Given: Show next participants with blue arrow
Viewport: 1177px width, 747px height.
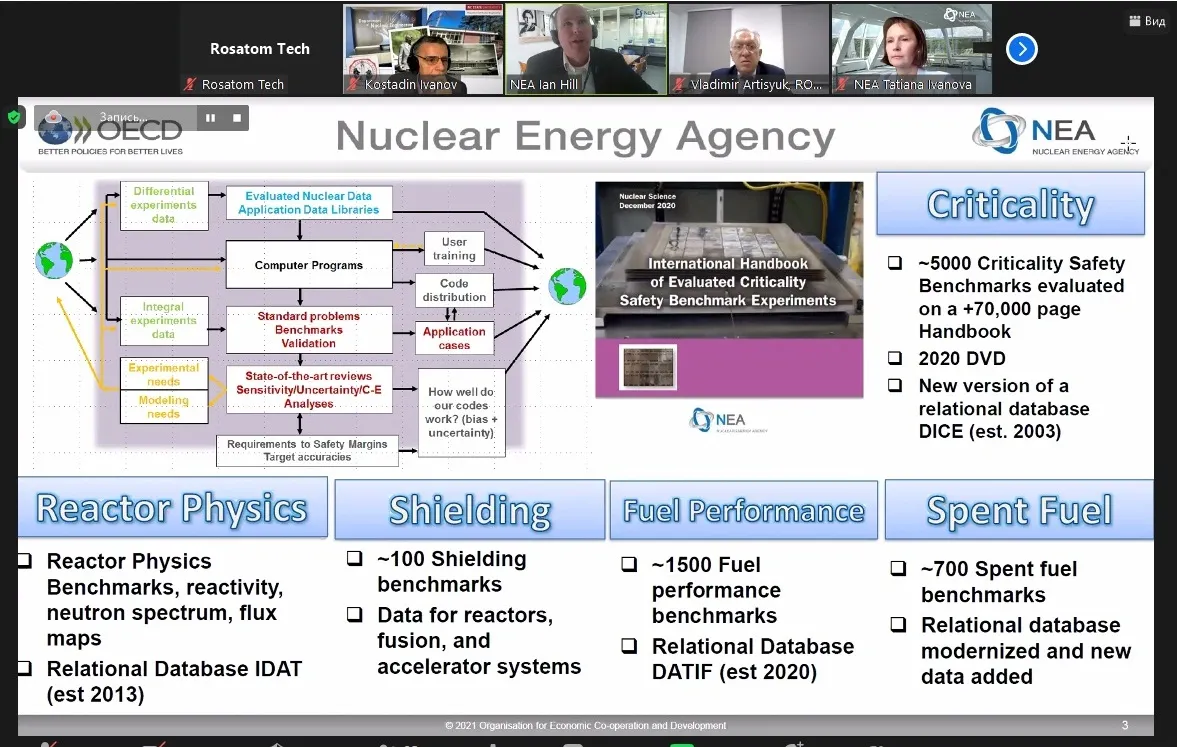Looking at the screenshot, I should pos(1022,50).
